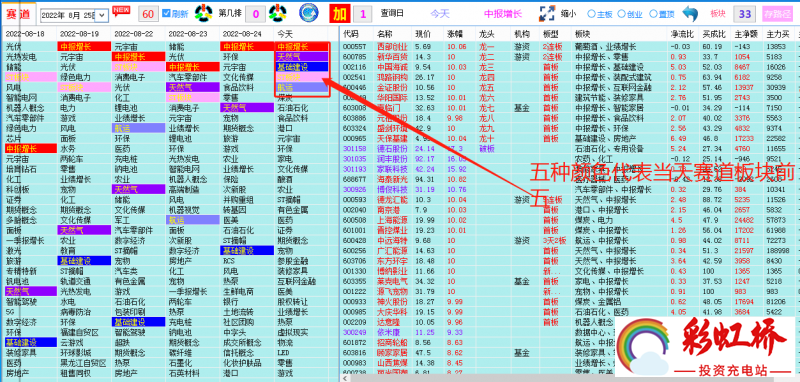Open the date picker dropdown arrow
Screen dimensions: 800x382
pyautogui.click(x=102, y=15)
